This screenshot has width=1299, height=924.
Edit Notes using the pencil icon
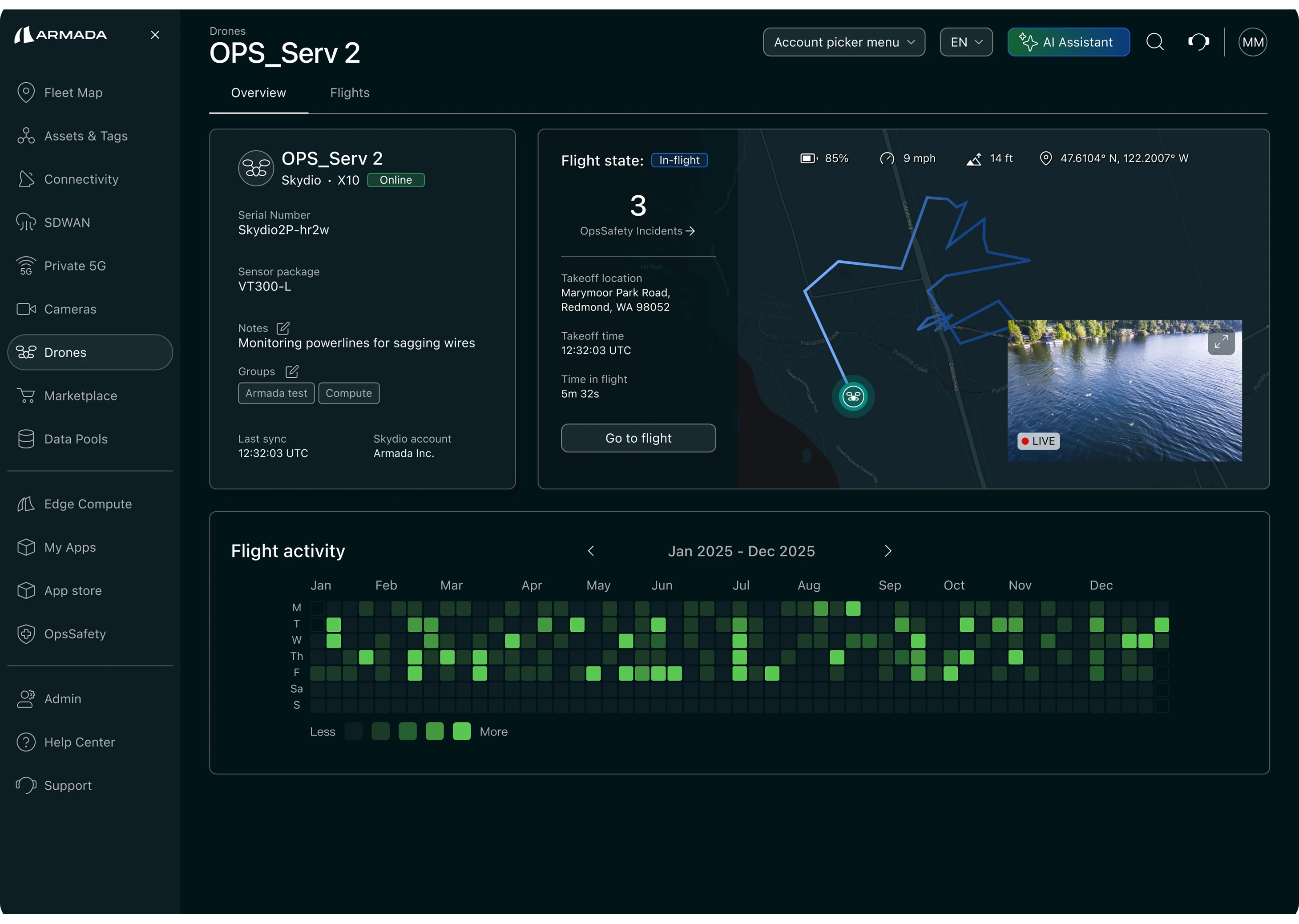pos(283,328)
